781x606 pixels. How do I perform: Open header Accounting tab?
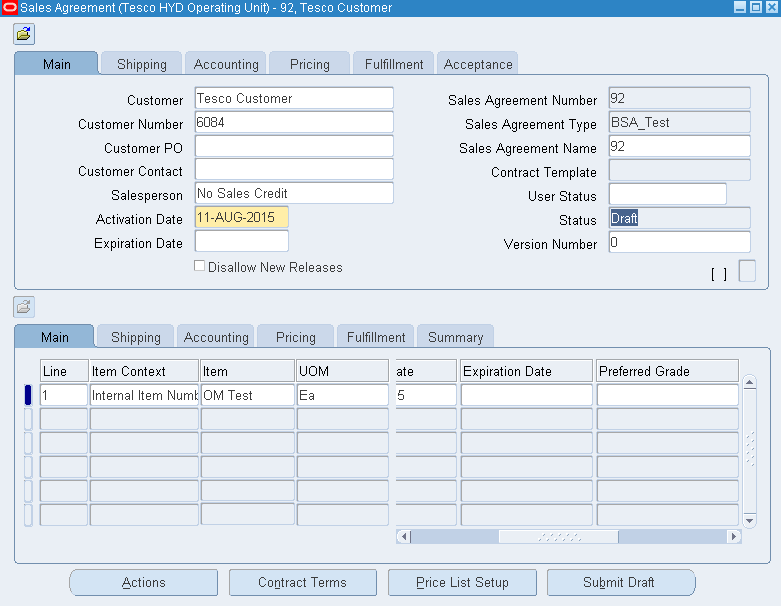pyautogui.click(x=226, y=64)
